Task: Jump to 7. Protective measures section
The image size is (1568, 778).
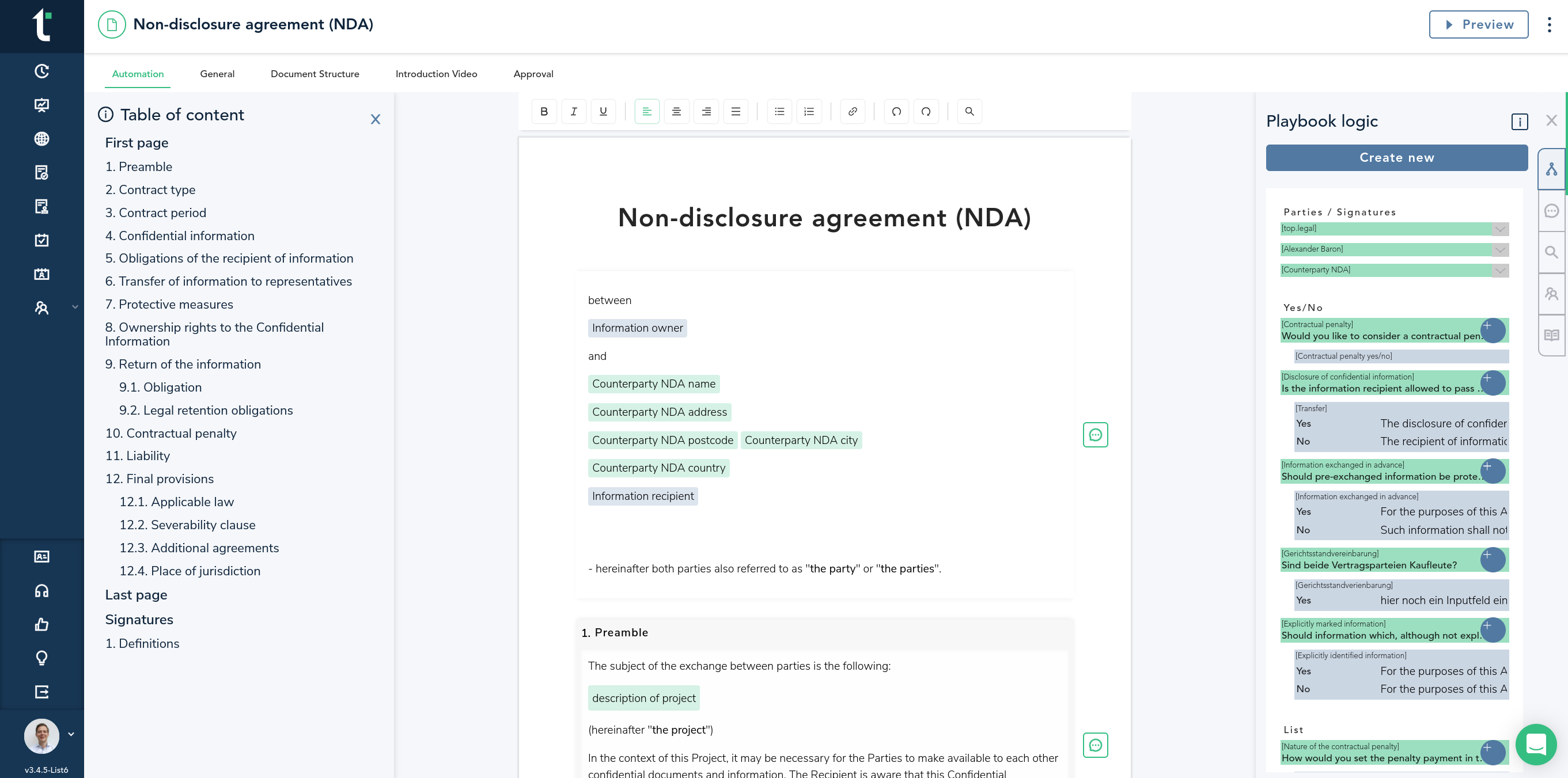Action: tap(169, 304)
